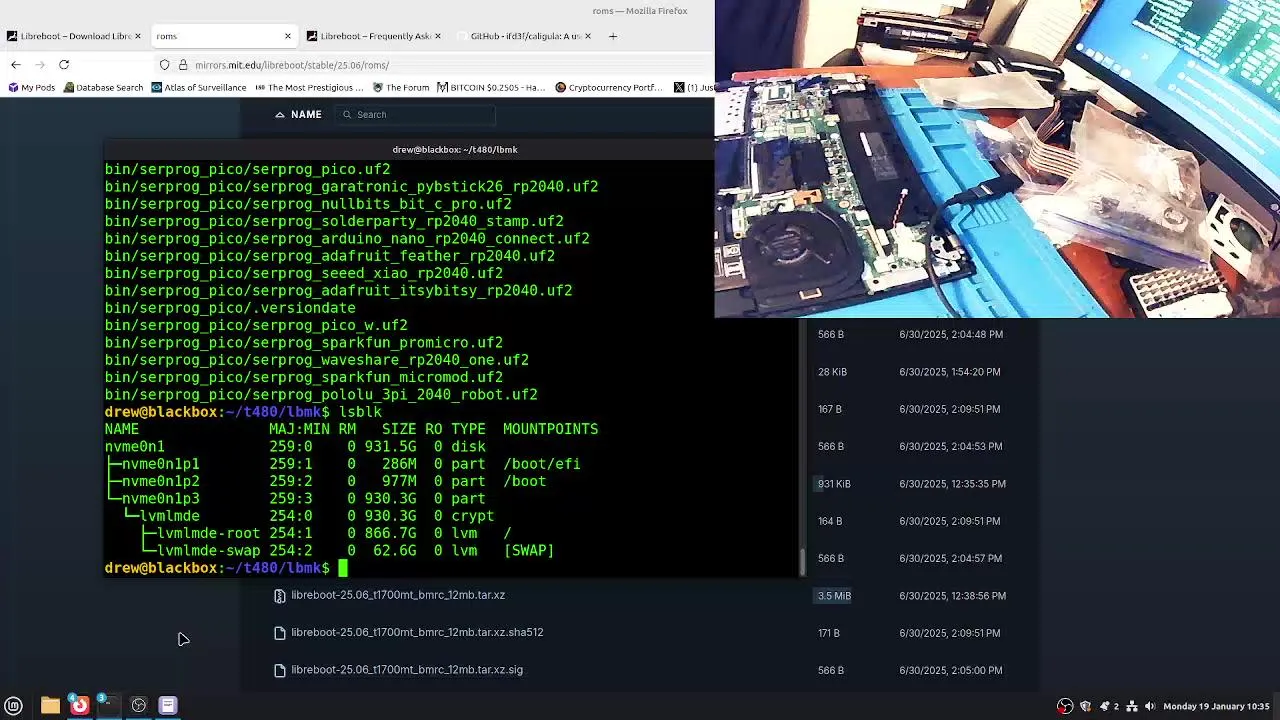
Task: Open BITCOIN $0.2505 bookmark
Action: tap(490, 87)
